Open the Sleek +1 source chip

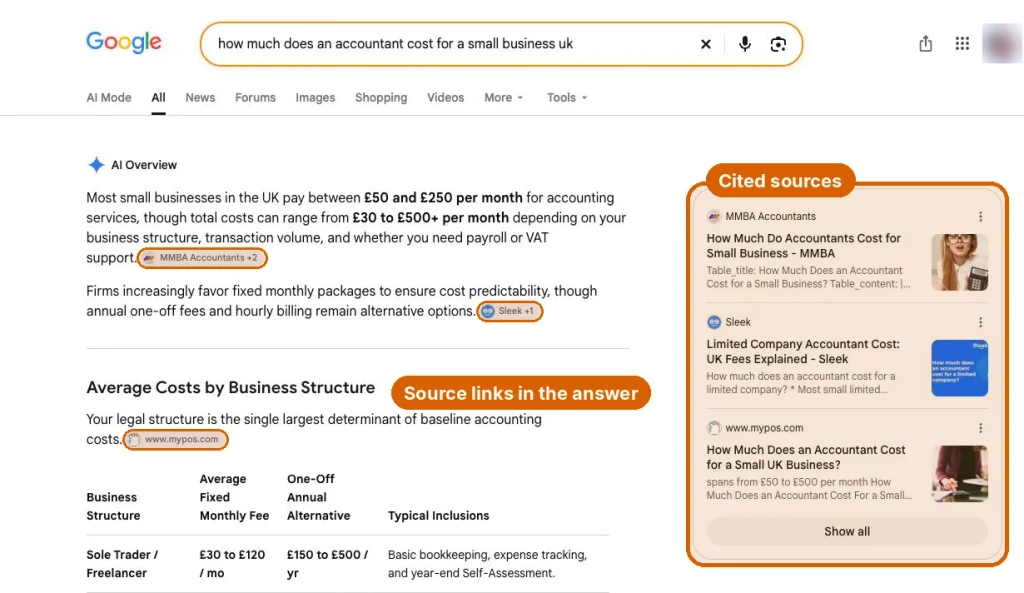510,312
